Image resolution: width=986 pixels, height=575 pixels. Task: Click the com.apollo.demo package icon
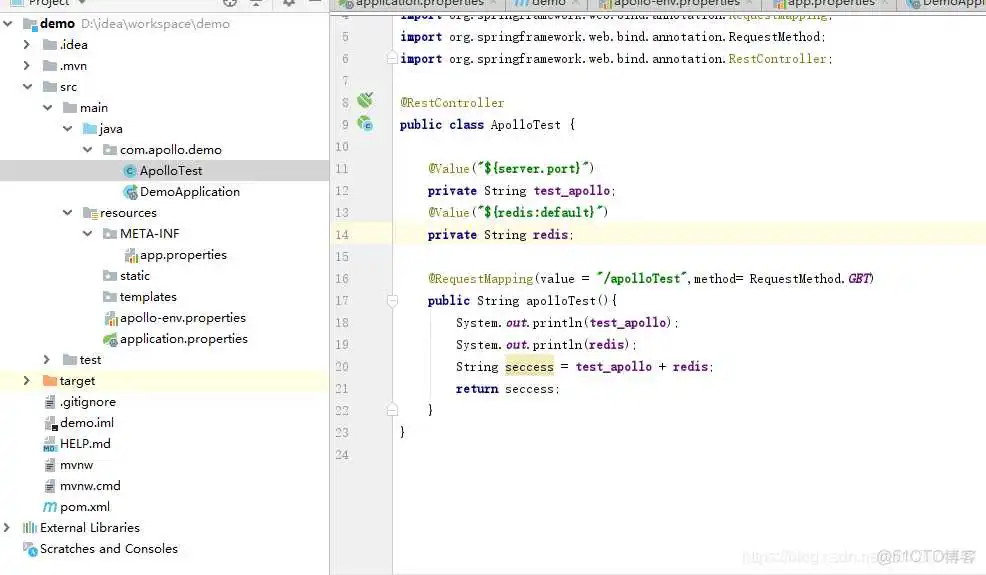coord(110,150)
